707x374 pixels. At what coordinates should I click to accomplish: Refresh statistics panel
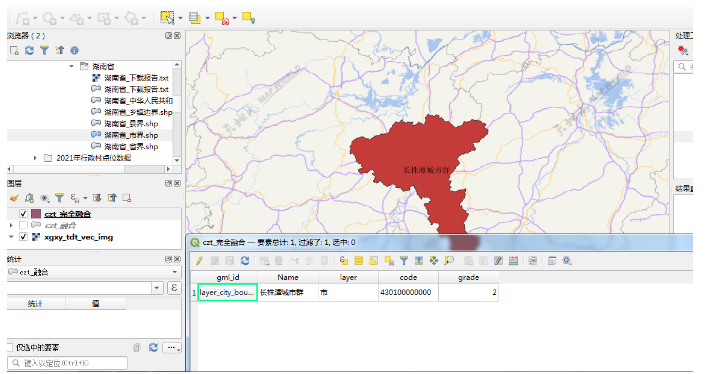[154, 347]
